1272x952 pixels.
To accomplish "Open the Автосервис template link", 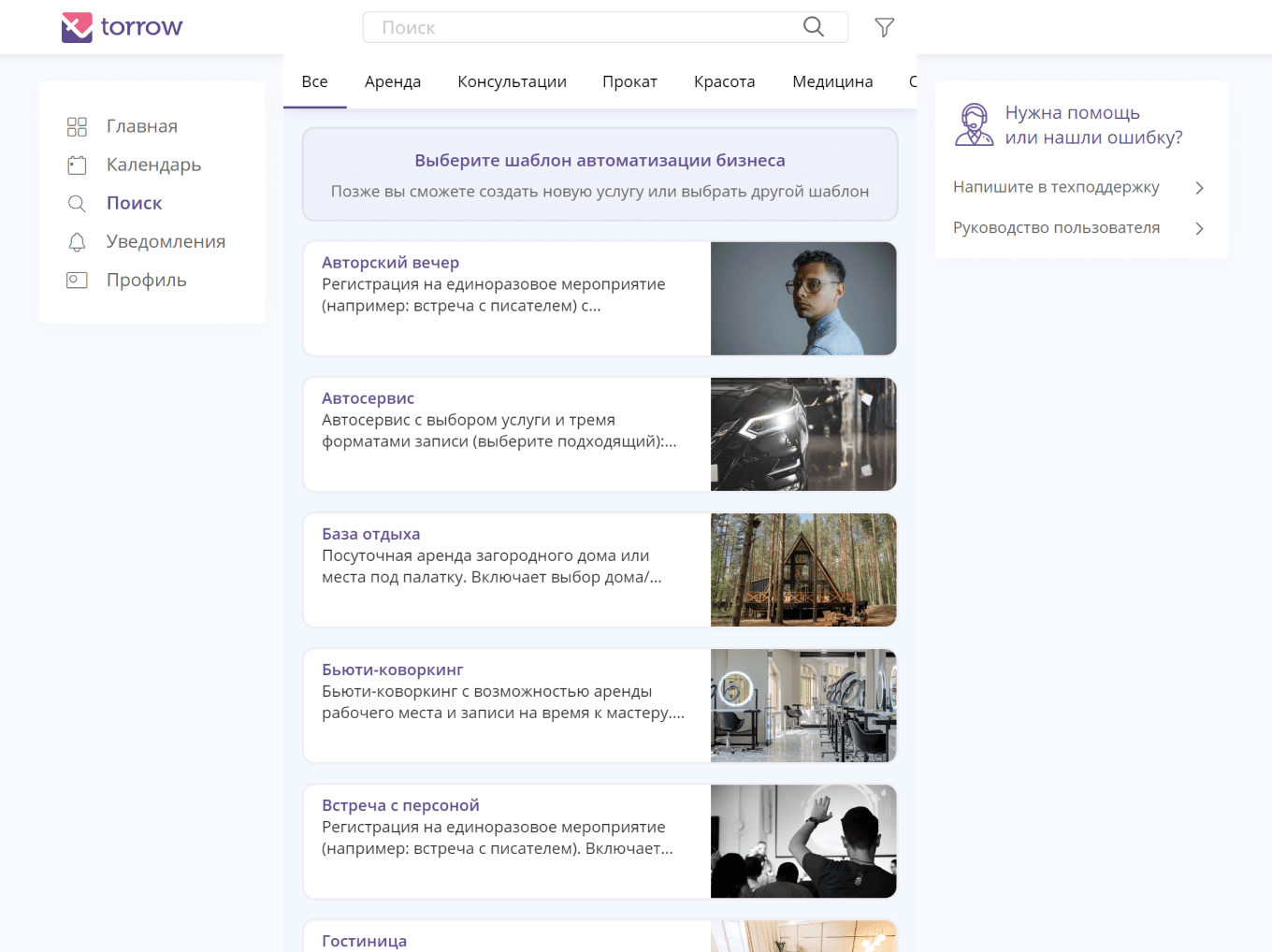I will point(368,398).
